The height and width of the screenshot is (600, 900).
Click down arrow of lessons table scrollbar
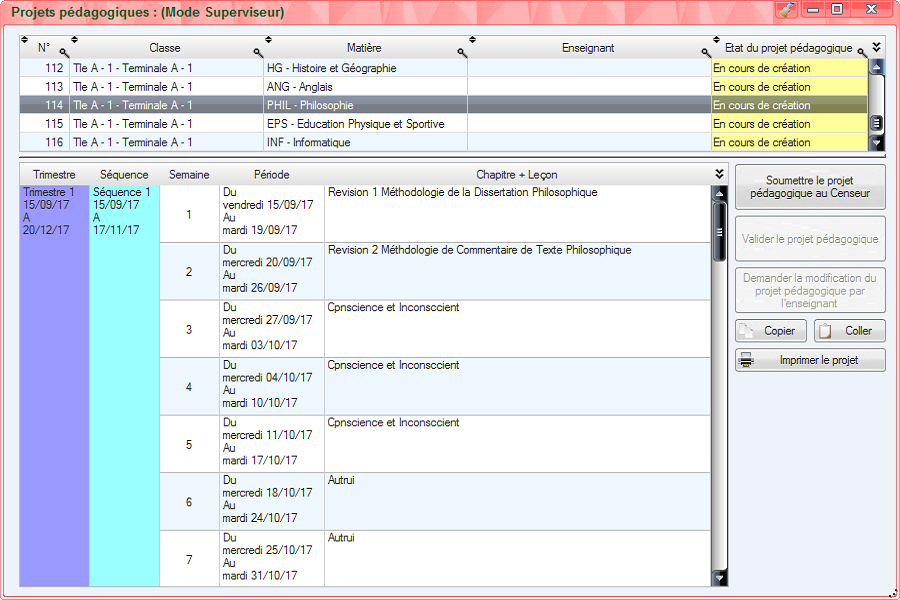(x=719, y=578)
